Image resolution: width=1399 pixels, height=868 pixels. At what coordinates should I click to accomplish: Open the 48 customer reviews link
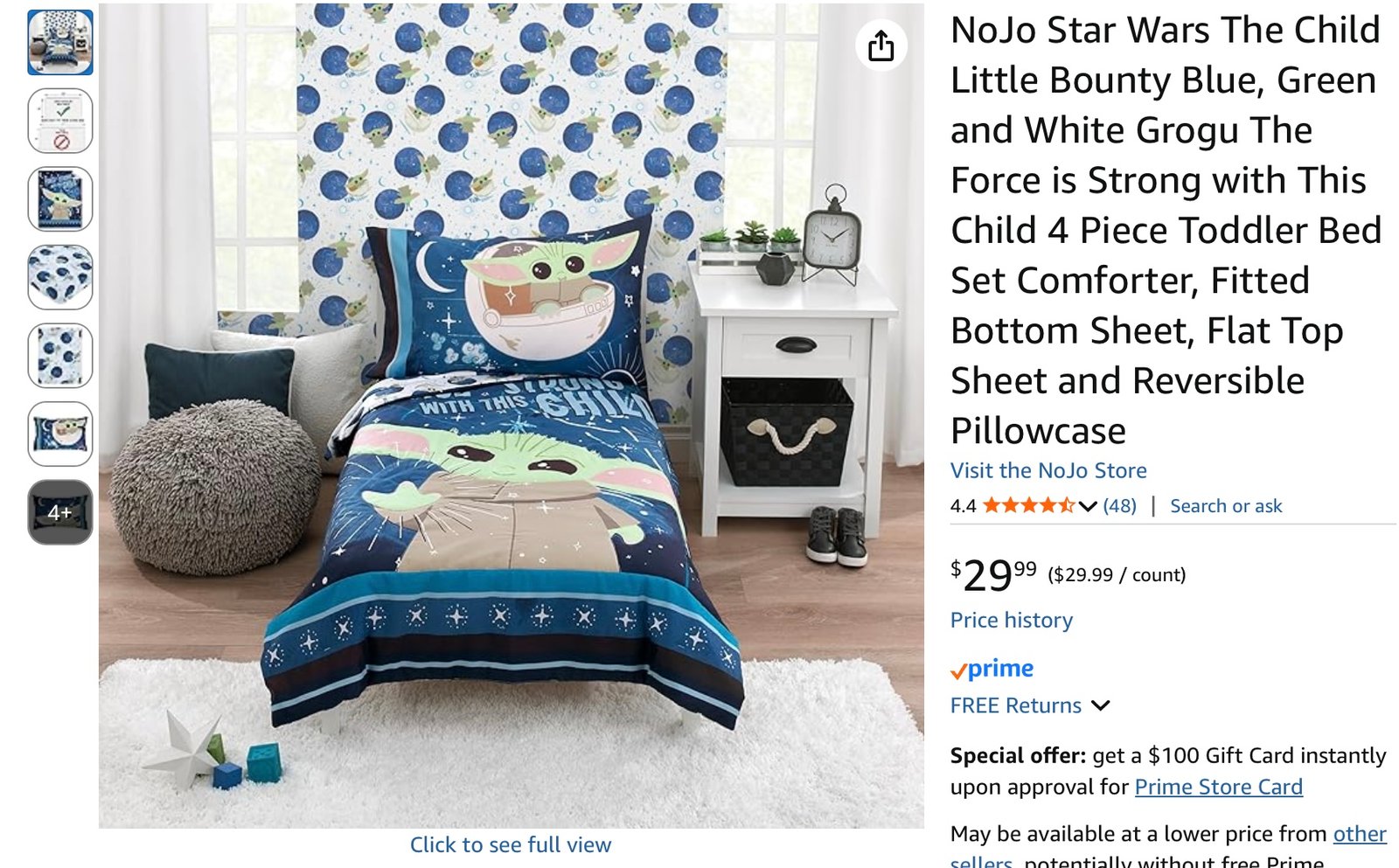tap(1120, 506)
